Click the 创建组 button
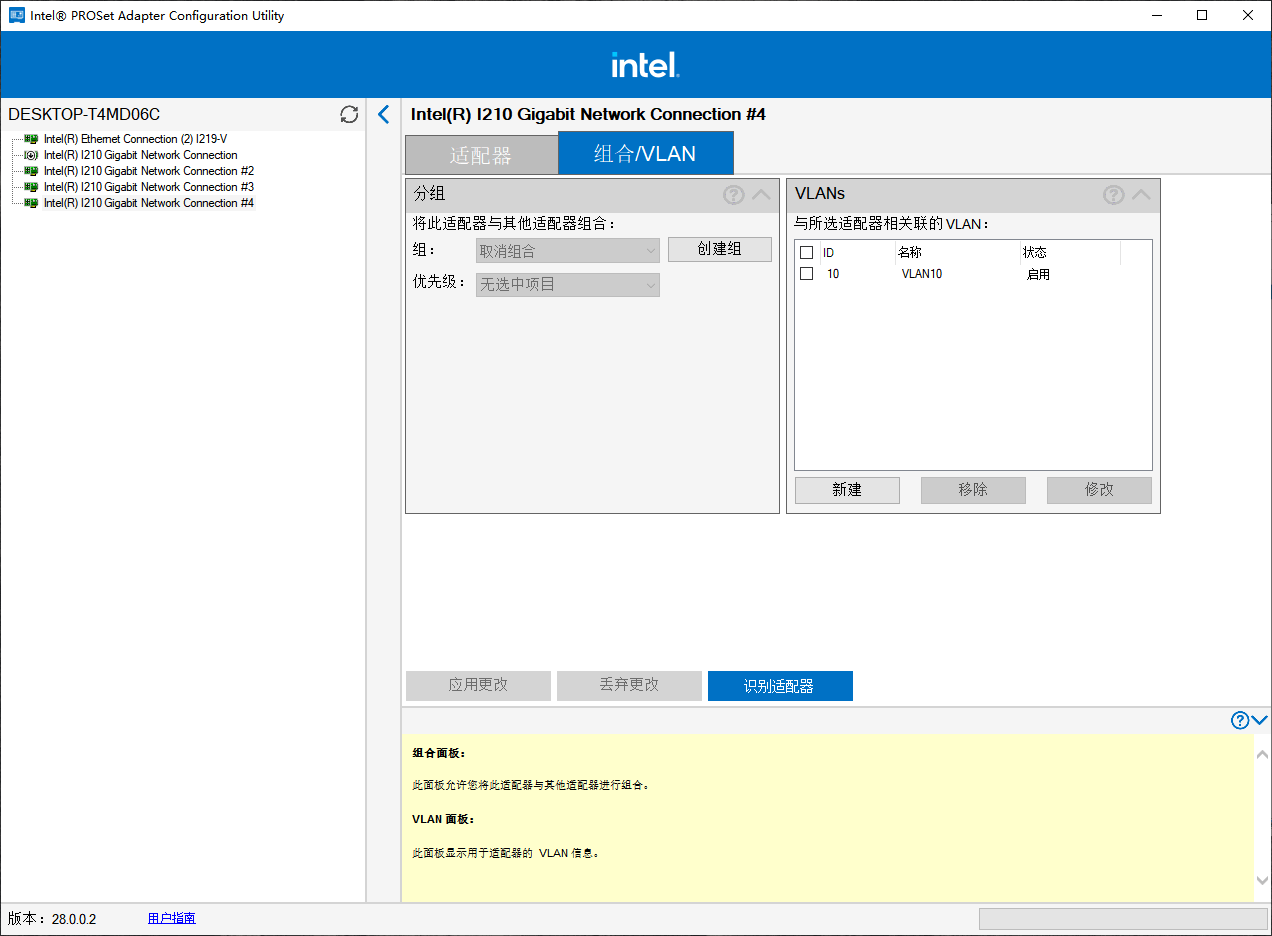Screen dimensions: 1272x936 point(720,249)
